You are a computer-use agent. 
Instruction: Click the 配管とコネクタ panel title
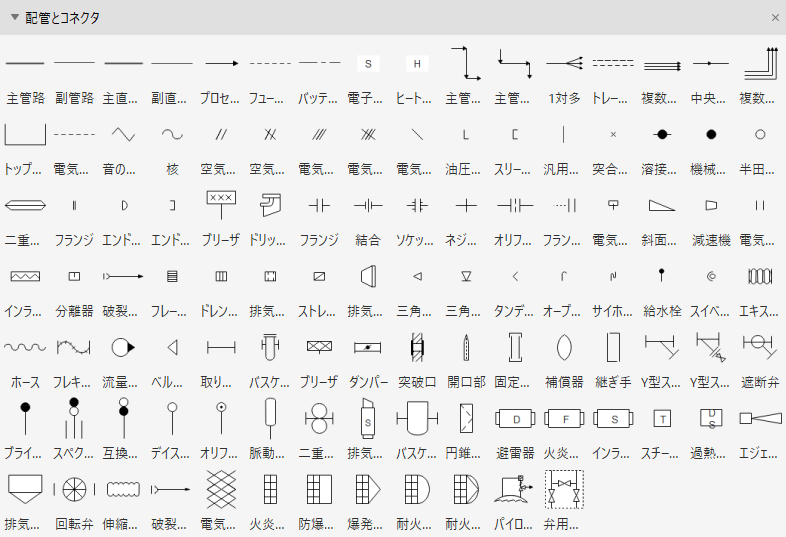[62, 18]
